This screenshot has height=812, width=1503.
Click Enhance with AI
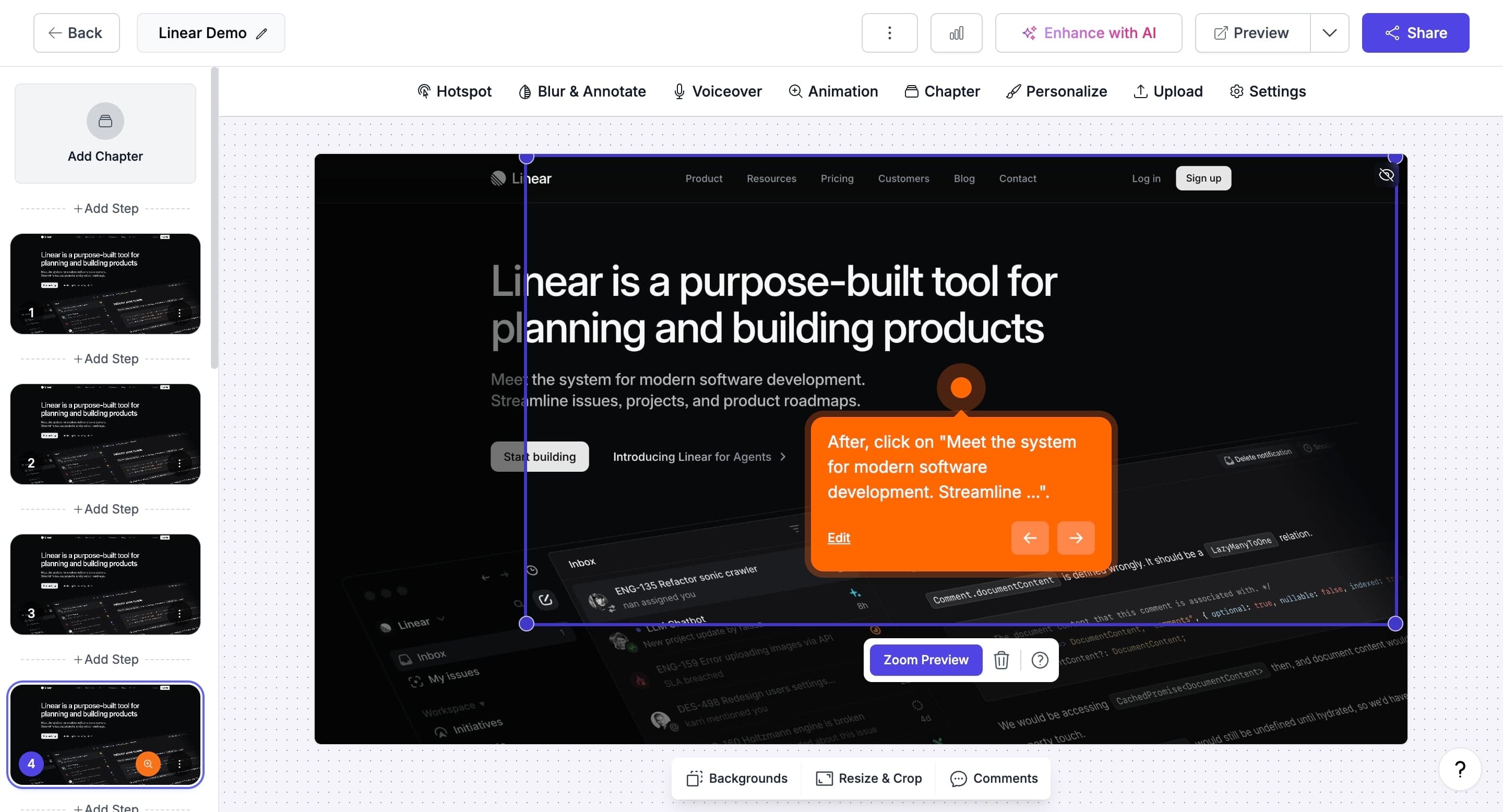[1088, 33]
